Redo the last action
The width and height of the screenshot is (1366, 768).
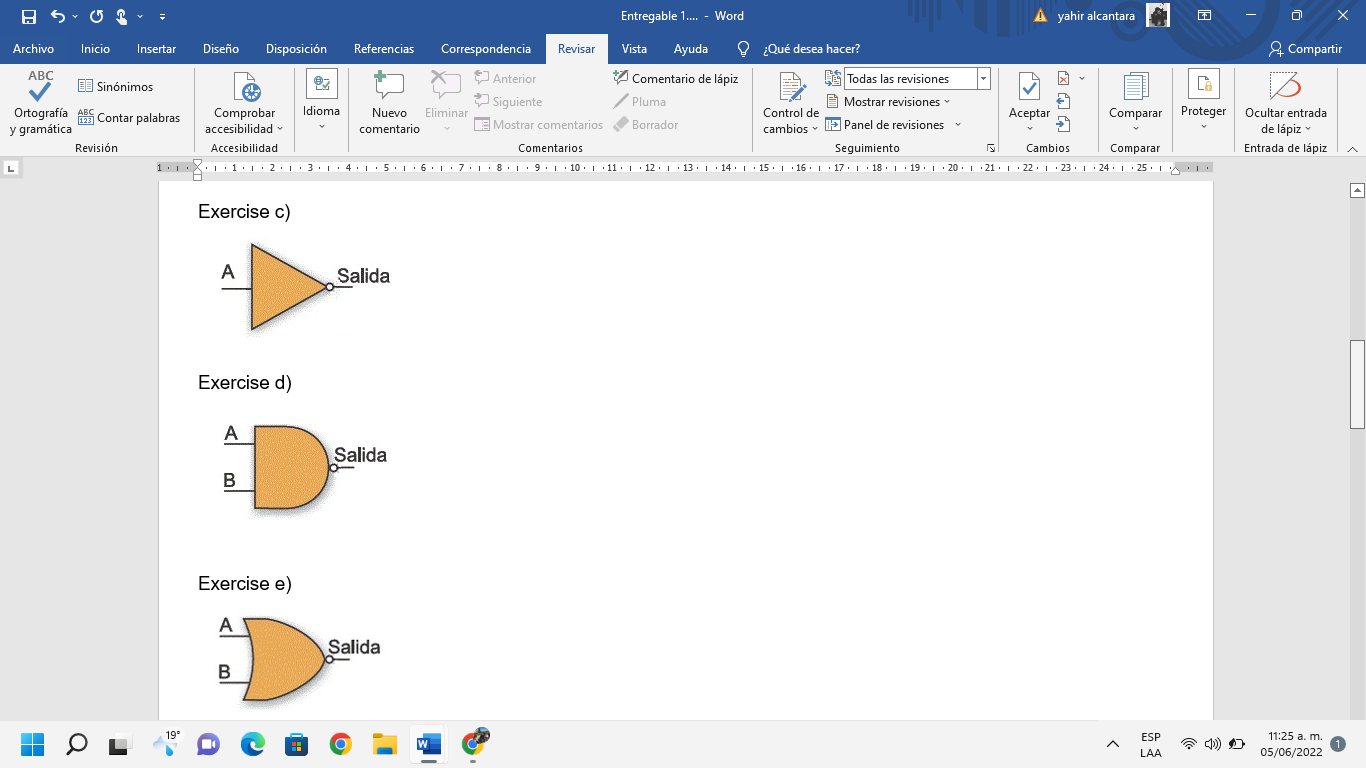click(x=97, y=16)
